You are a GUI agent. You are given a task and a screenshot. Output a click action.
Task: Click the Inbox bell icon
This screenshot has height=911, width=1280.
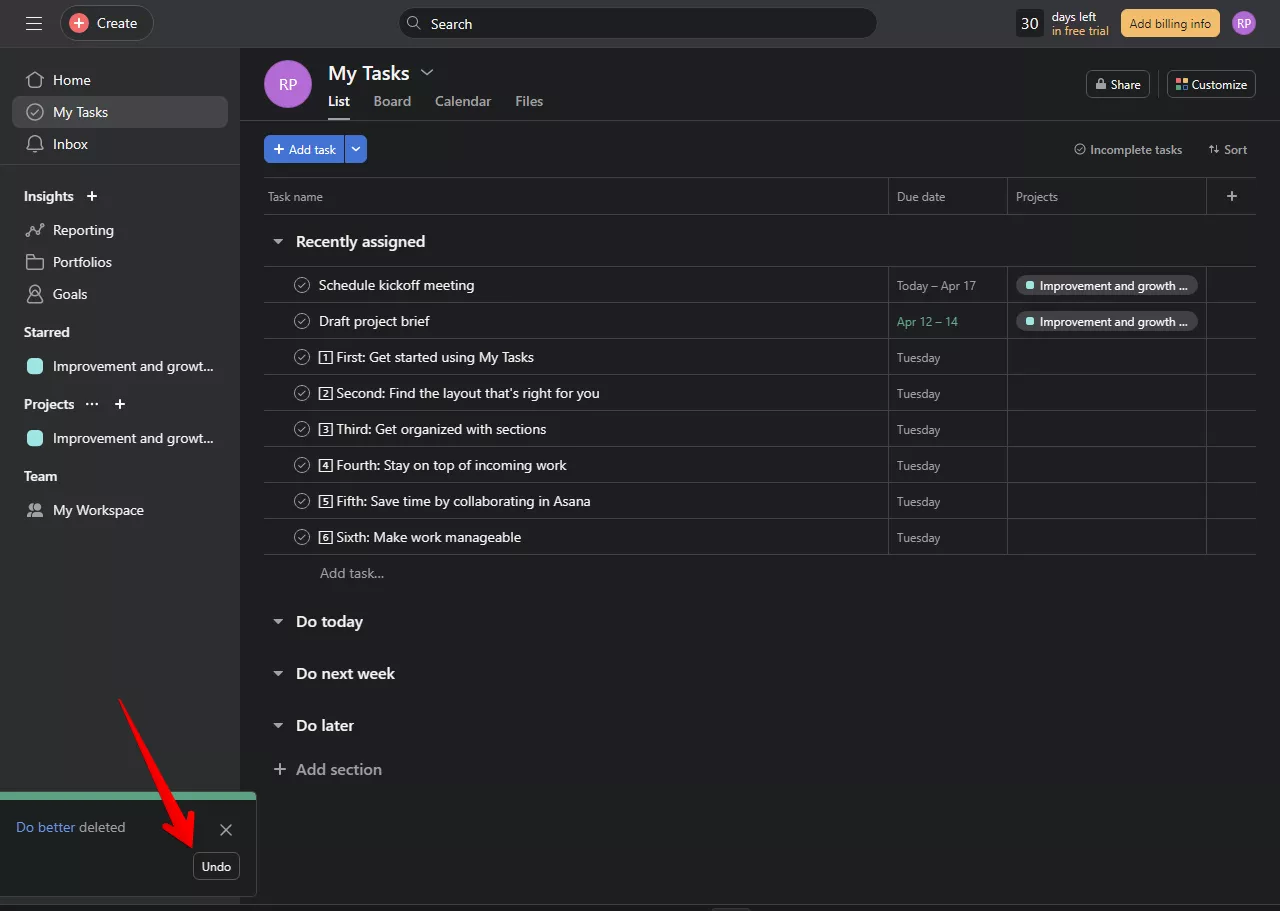coord(35,144)
